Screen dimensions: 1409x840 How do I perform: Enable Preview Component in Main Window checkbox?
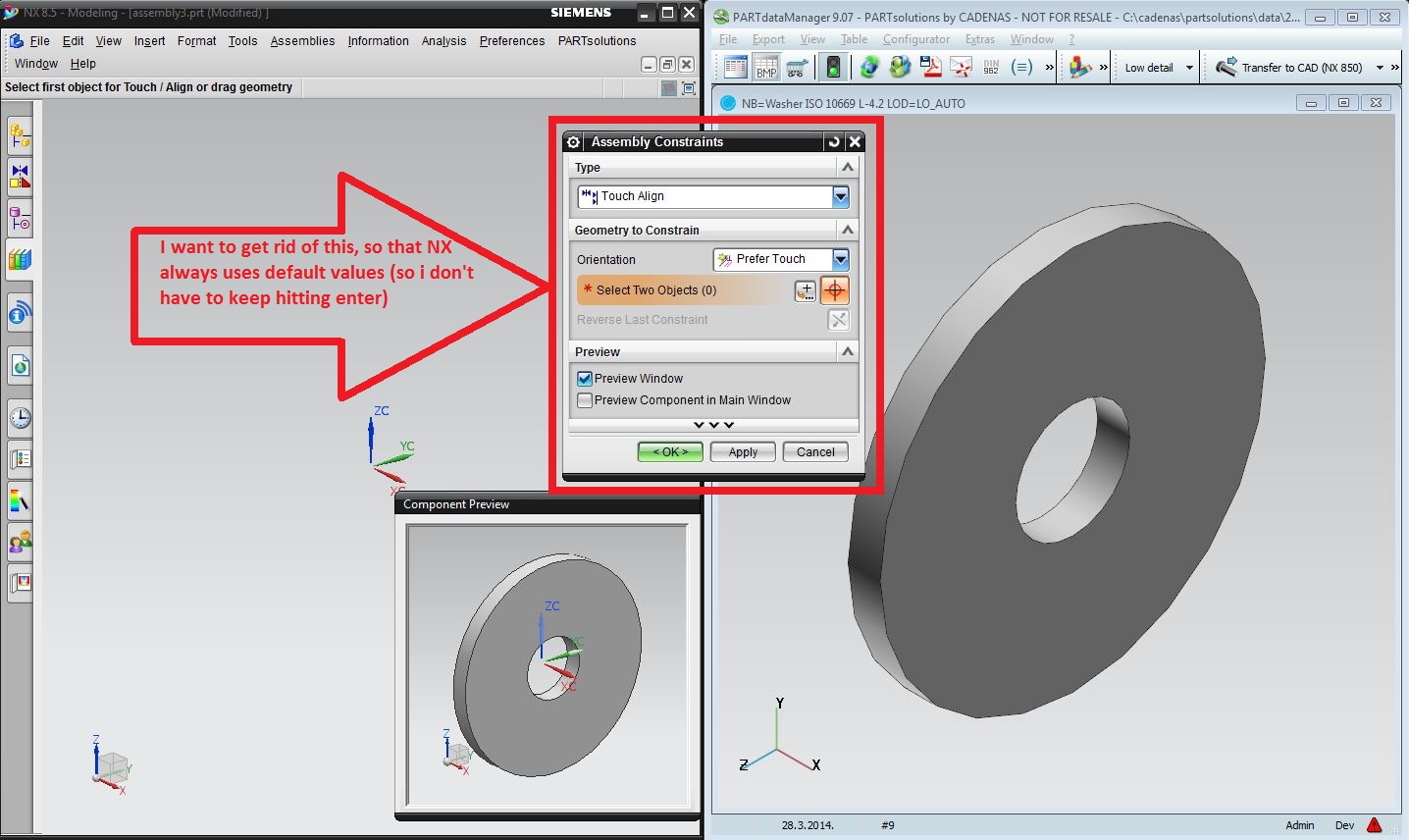click(x=585, y=400)
